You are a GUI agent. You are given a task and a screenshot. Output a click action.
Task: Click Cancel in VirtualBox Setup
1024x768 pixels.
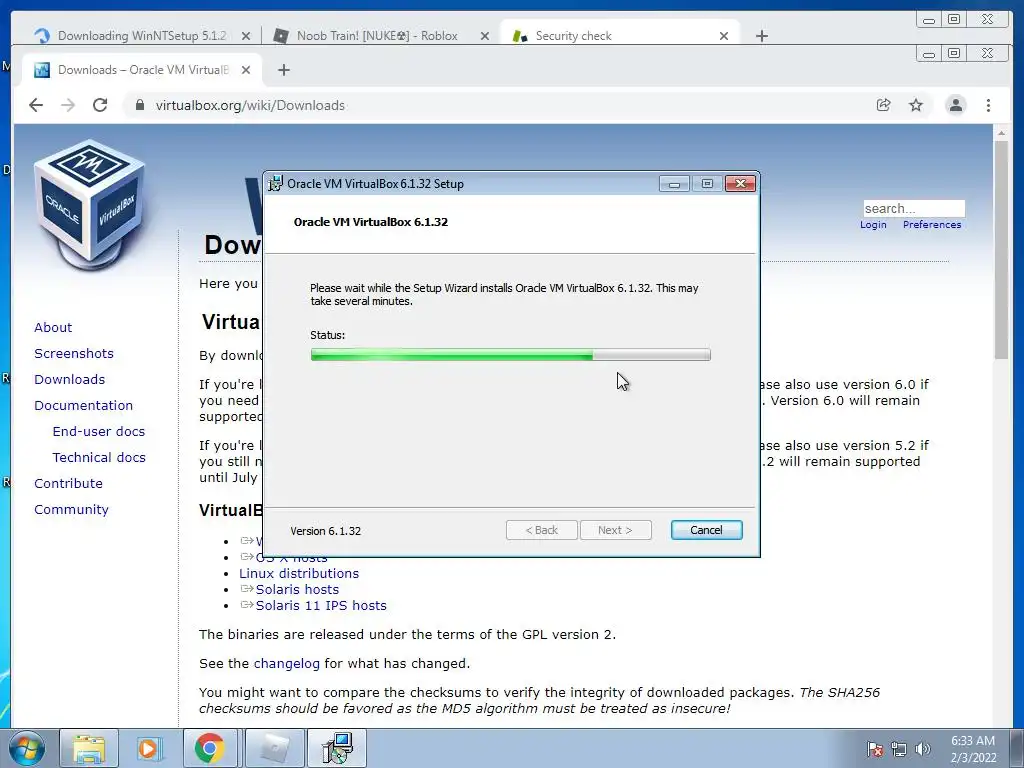[707, 530]
